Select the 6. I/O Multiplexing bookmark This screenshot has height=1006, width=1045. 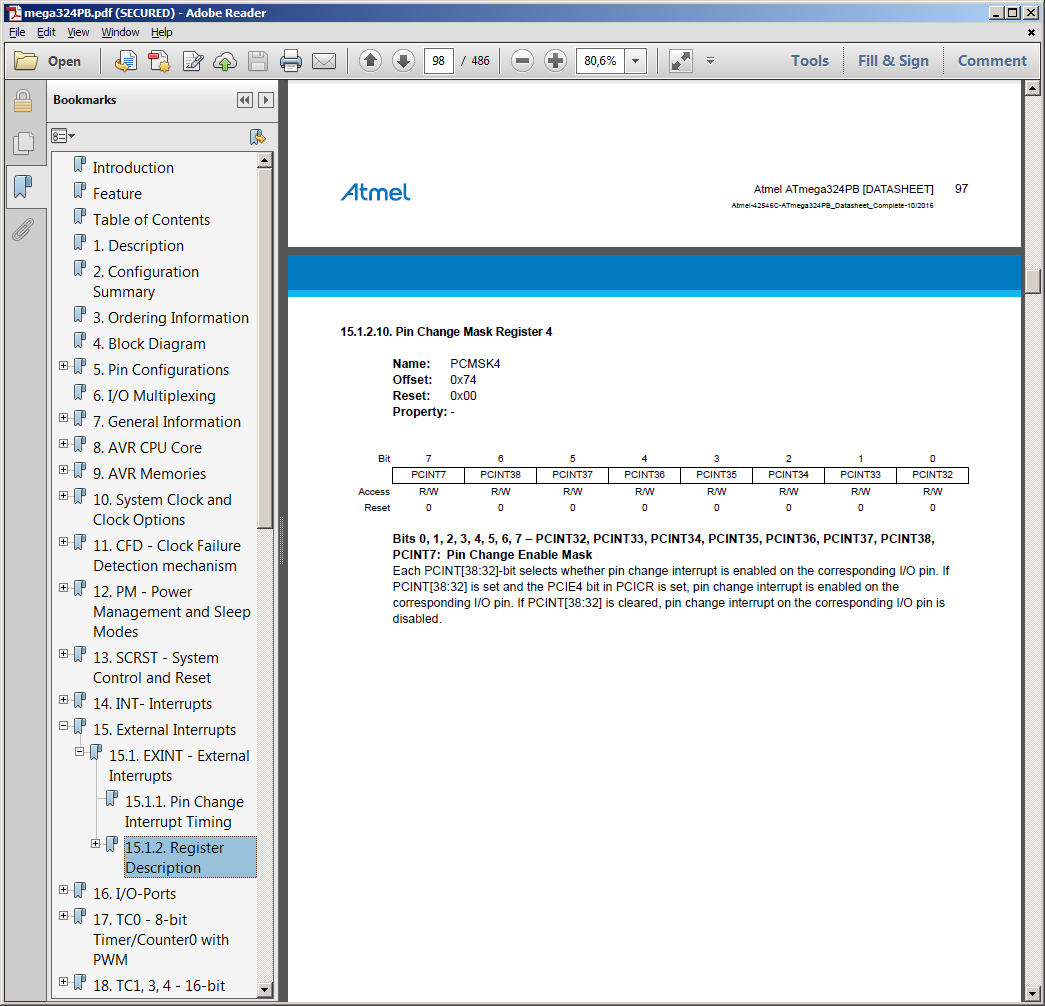point(154,395)
